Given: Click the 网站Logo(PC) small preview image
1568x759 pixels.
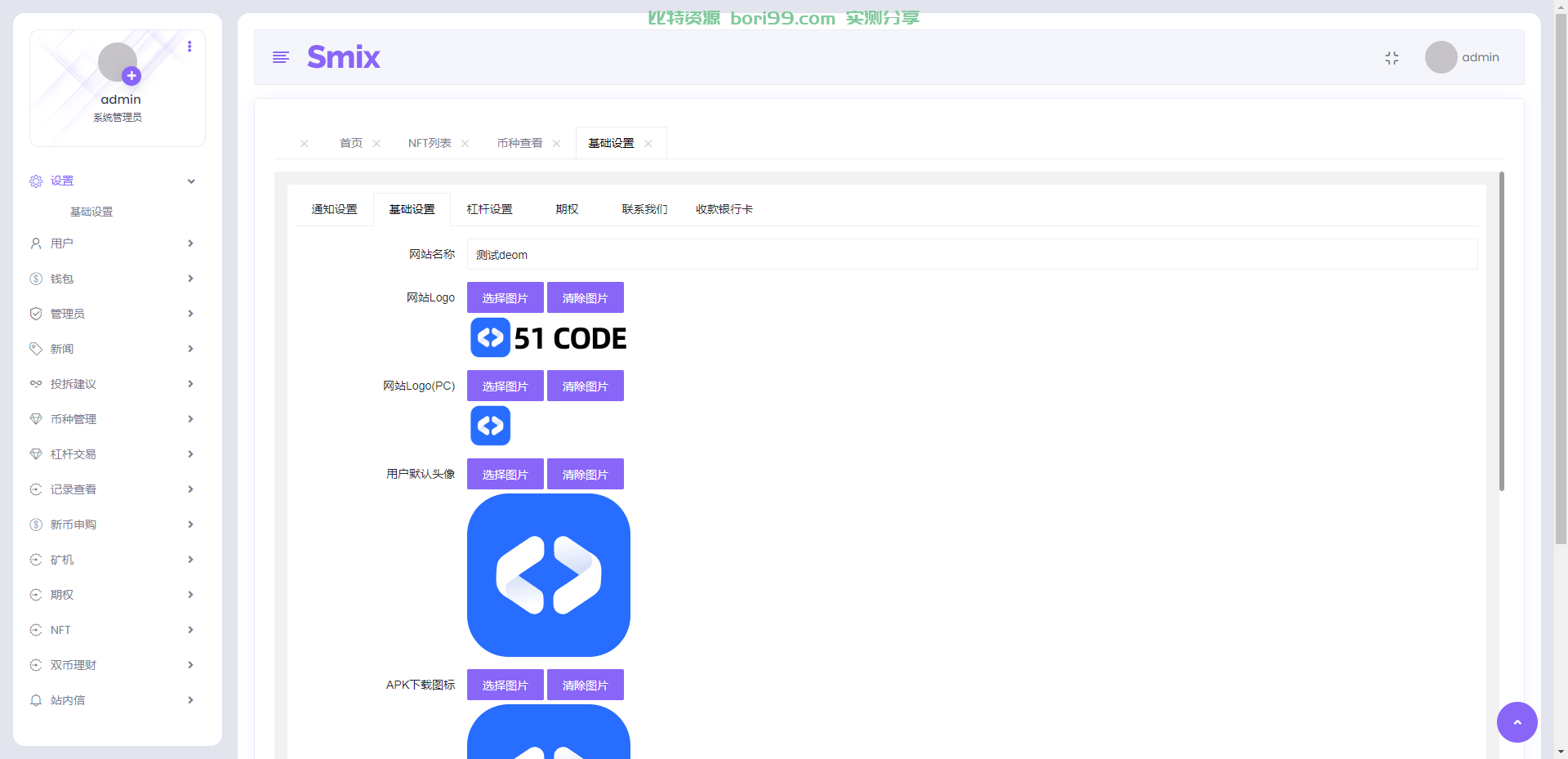Looking at the screenshot, I should (490, 426).
